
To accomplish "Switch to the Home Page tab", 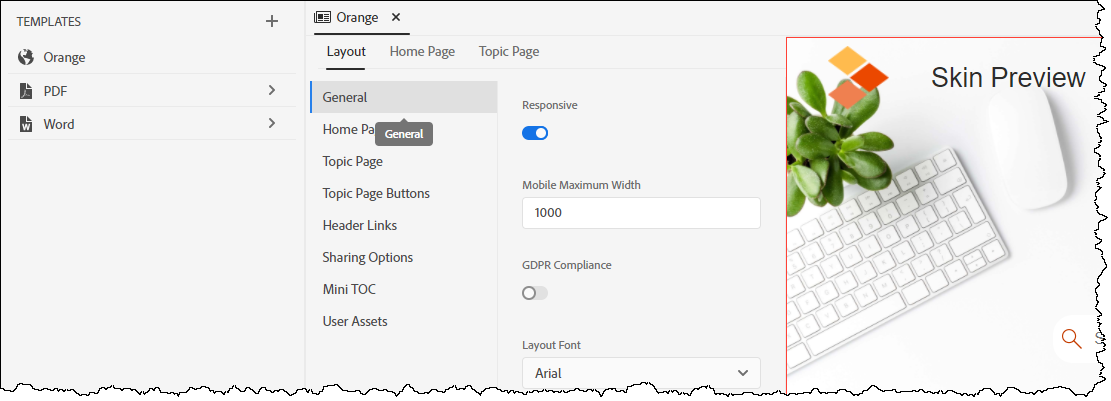I will tap(422, 52).
